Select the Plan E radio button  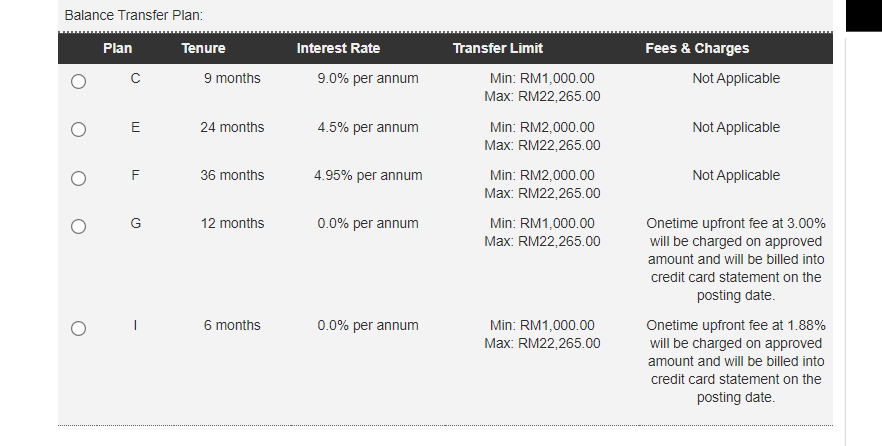tap(78, 130)
